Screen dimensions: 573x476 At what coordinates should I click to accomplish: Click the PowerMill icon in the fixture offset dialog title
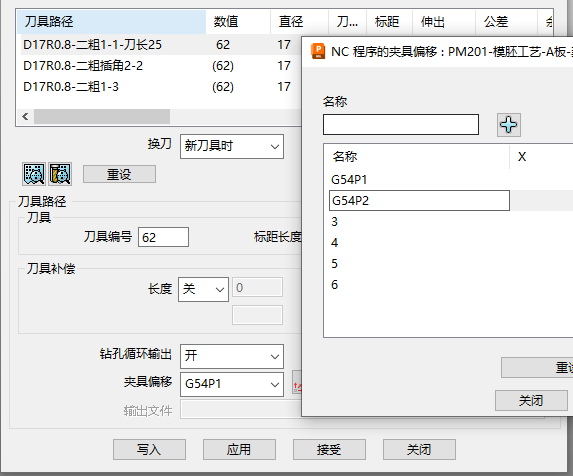318,51
